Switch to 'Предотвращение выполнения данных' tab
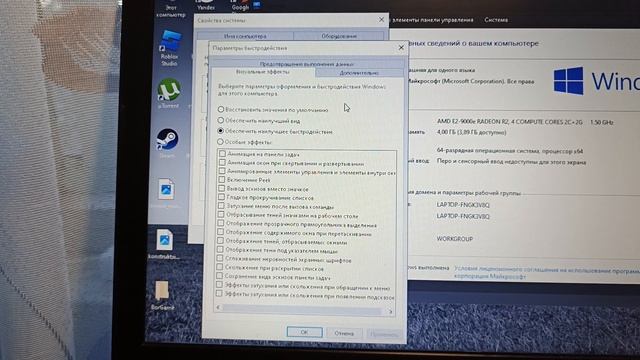640x360 pixels. (307, 64)
